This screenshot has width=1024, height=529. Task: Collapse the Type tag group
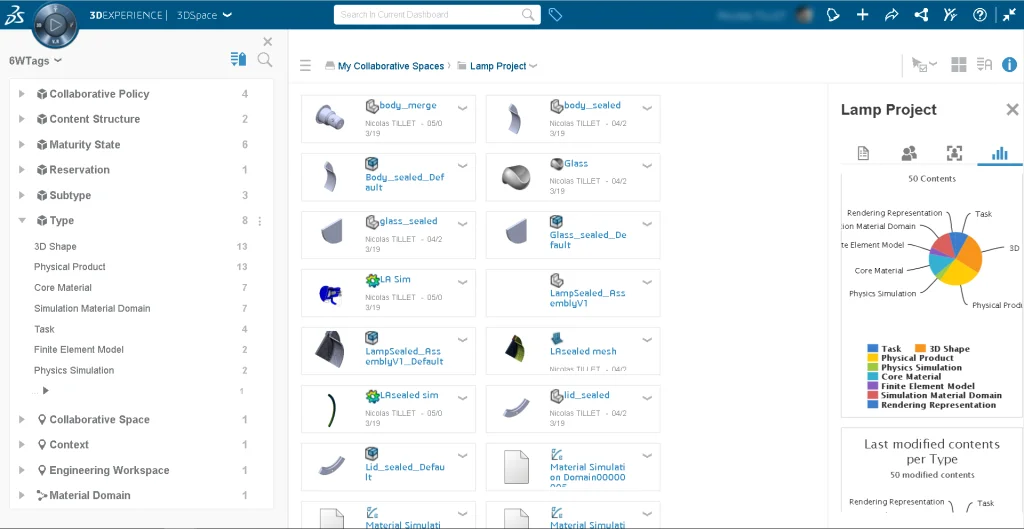(22, 221)
